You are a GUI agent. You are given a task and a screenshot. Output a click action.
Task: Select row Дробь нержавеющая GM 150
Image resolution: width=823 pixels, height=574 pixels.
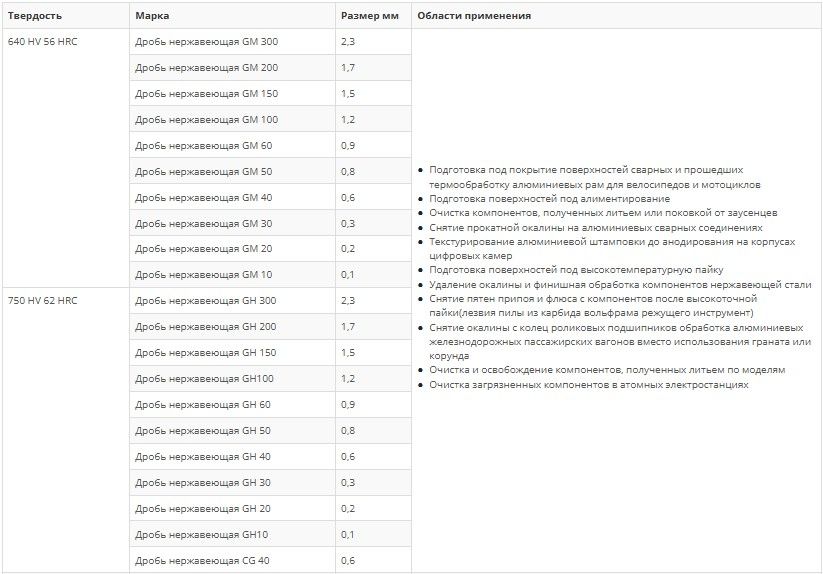click(270, 93)
